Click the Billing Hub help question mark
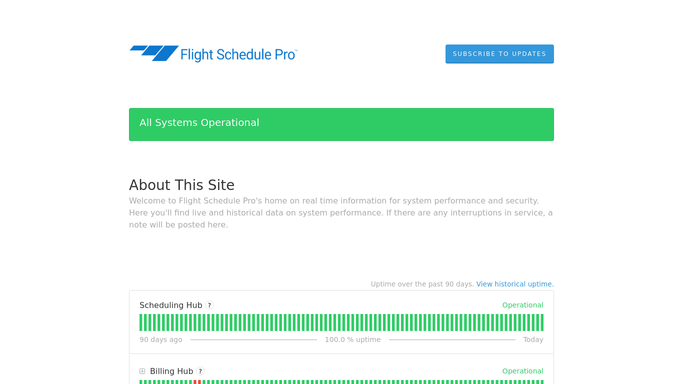The image size is (683, 384). point(200,371)
